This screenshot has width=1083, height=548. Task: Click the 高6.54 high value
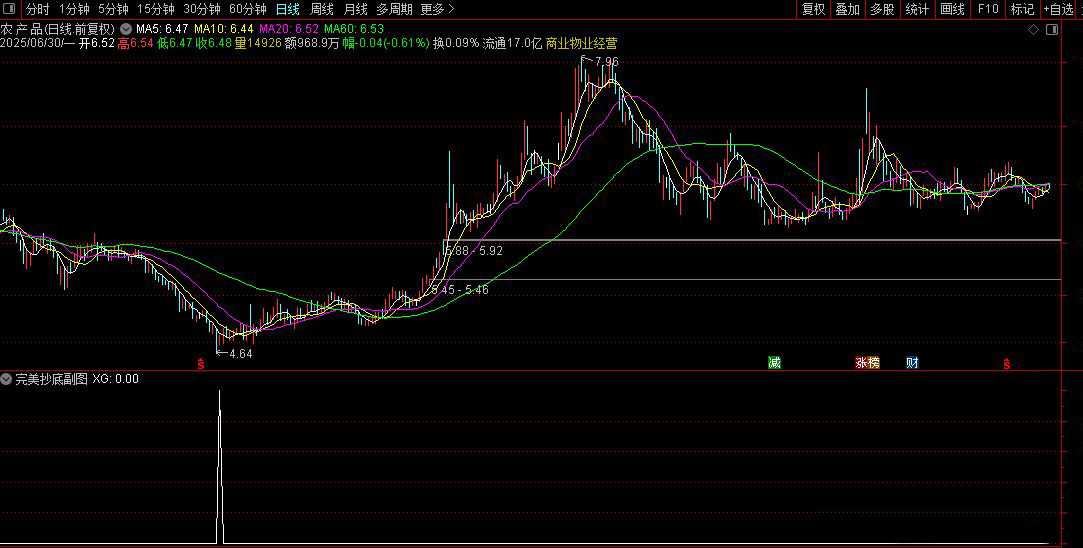click(x=135, y=43)
